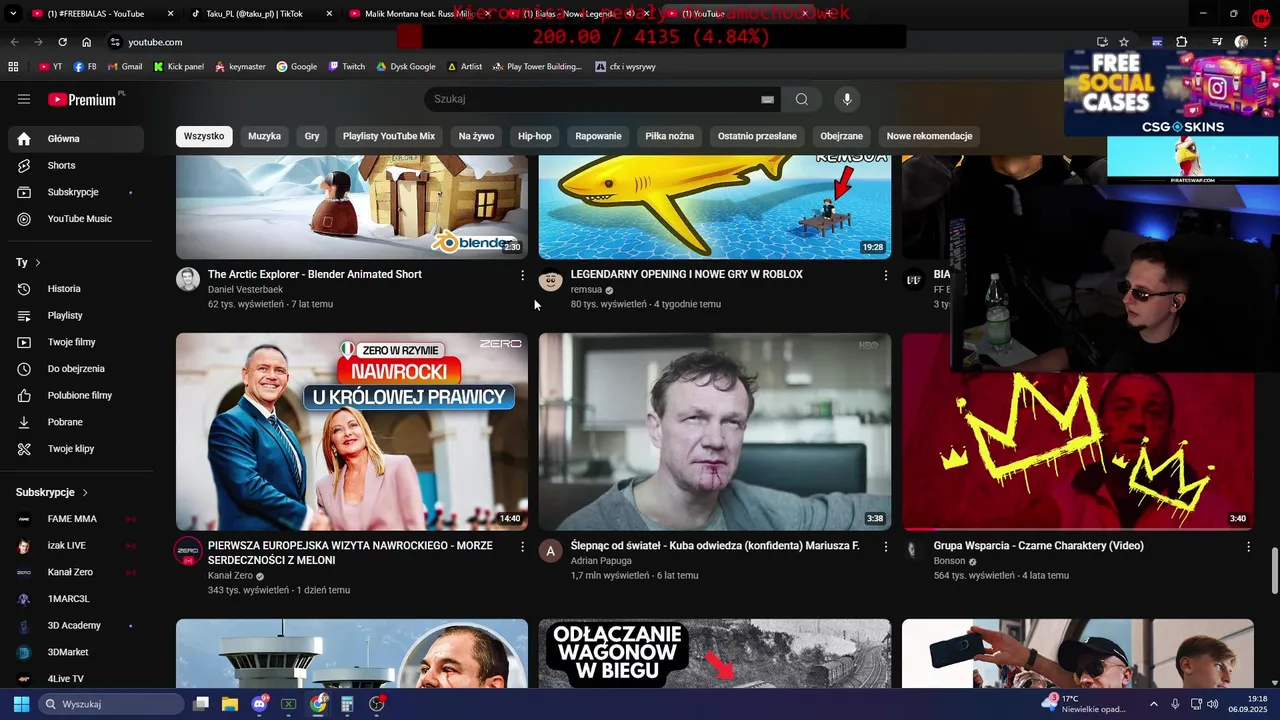Expand the Ty section chevron
1280x720 pixels.
(38, 262)
